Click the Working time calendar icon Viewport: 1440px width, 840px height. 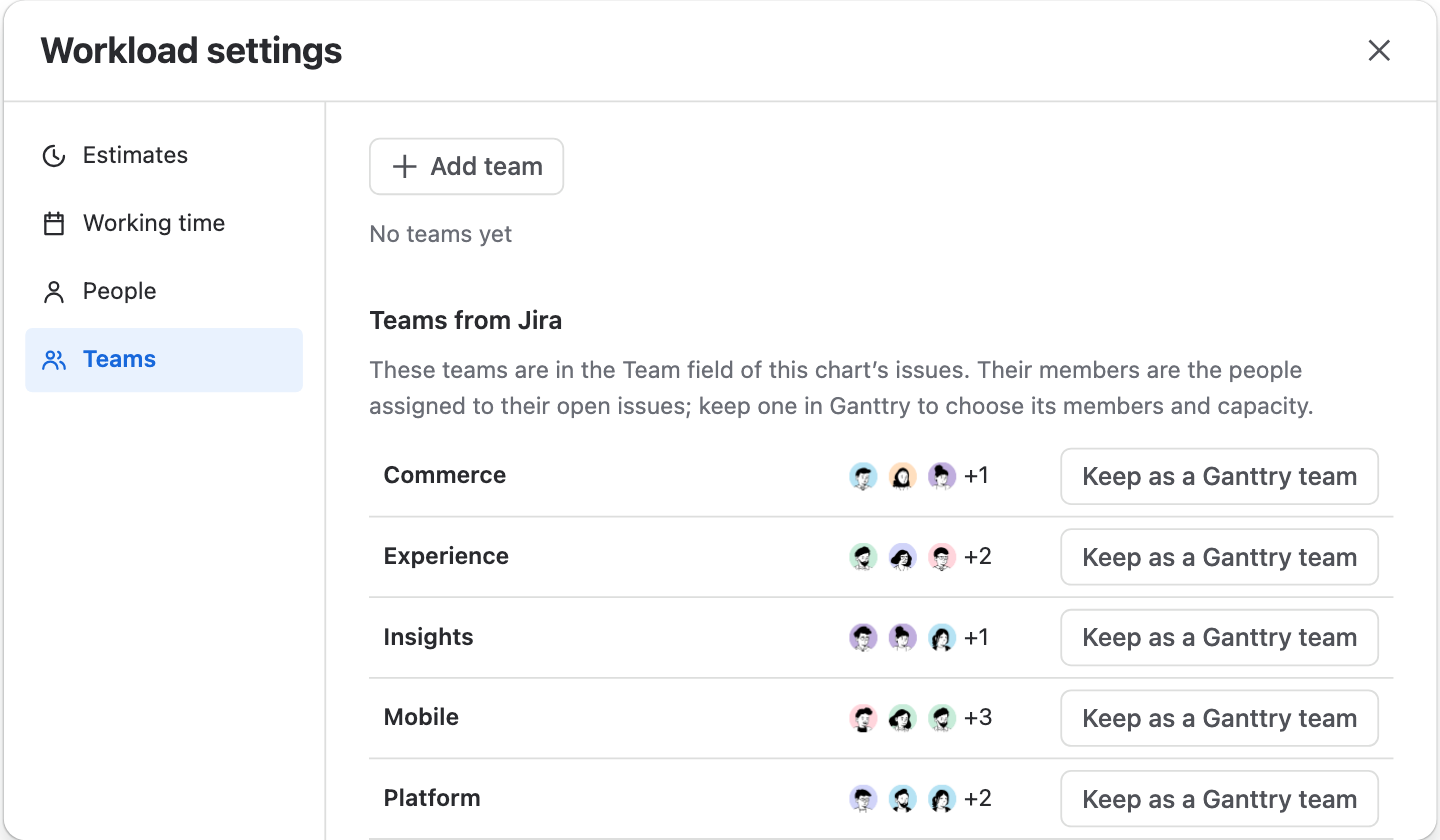54,224
